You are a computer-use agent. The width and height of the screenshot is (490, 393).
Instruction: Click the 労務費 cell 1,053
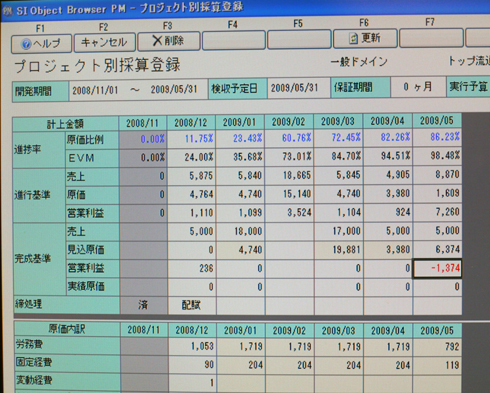(x=192, y=346)
